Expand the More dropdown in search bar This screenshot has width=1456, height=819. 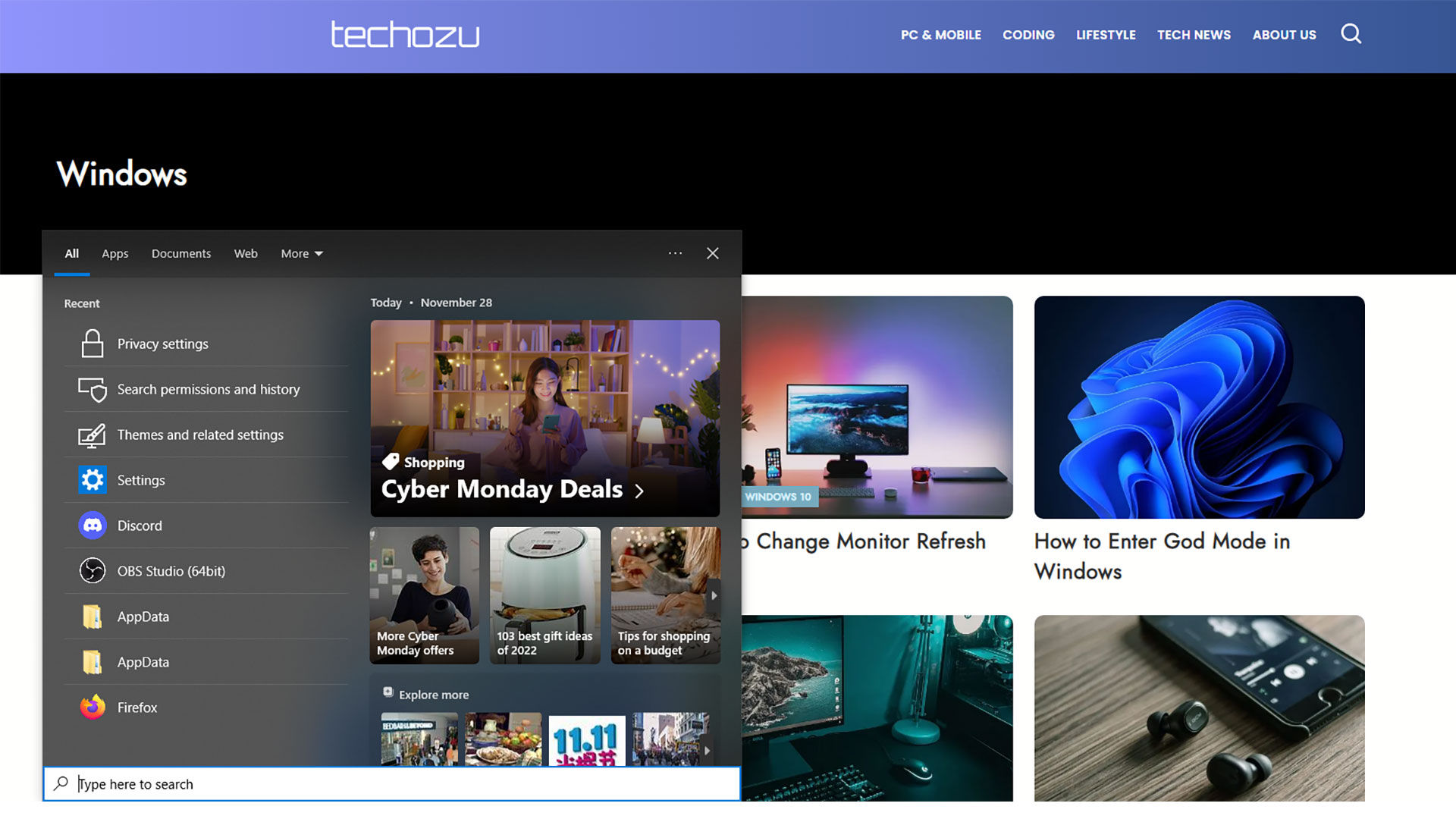(300, 253)
